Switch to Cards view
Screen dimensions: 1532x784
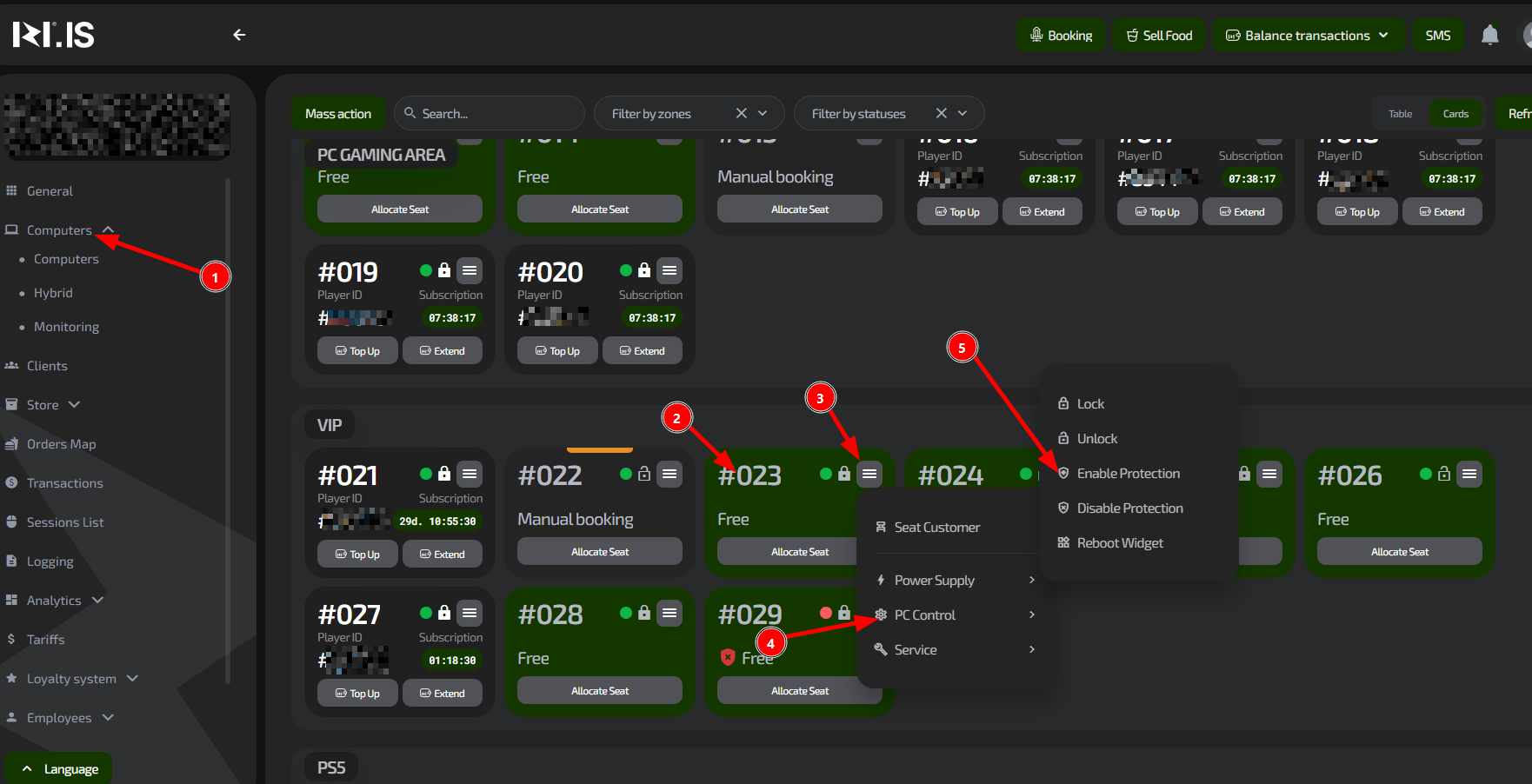(x=1455, y=114)
